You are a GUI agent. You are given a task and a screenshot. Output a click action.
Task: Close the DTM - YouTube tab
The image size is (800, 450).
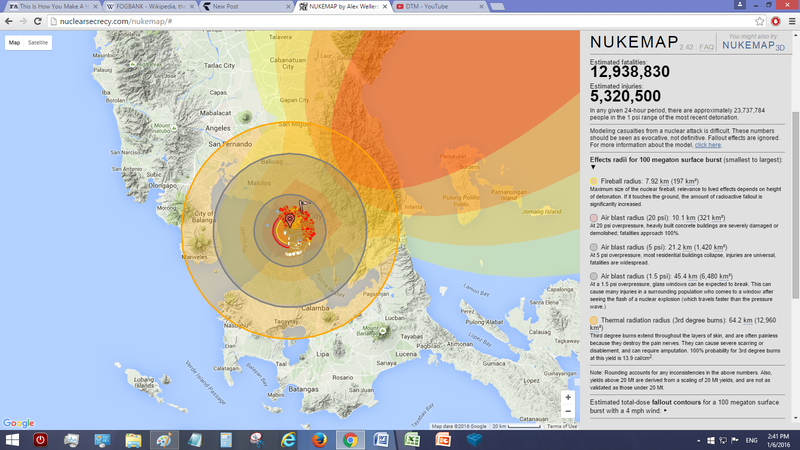click(481, 7)
